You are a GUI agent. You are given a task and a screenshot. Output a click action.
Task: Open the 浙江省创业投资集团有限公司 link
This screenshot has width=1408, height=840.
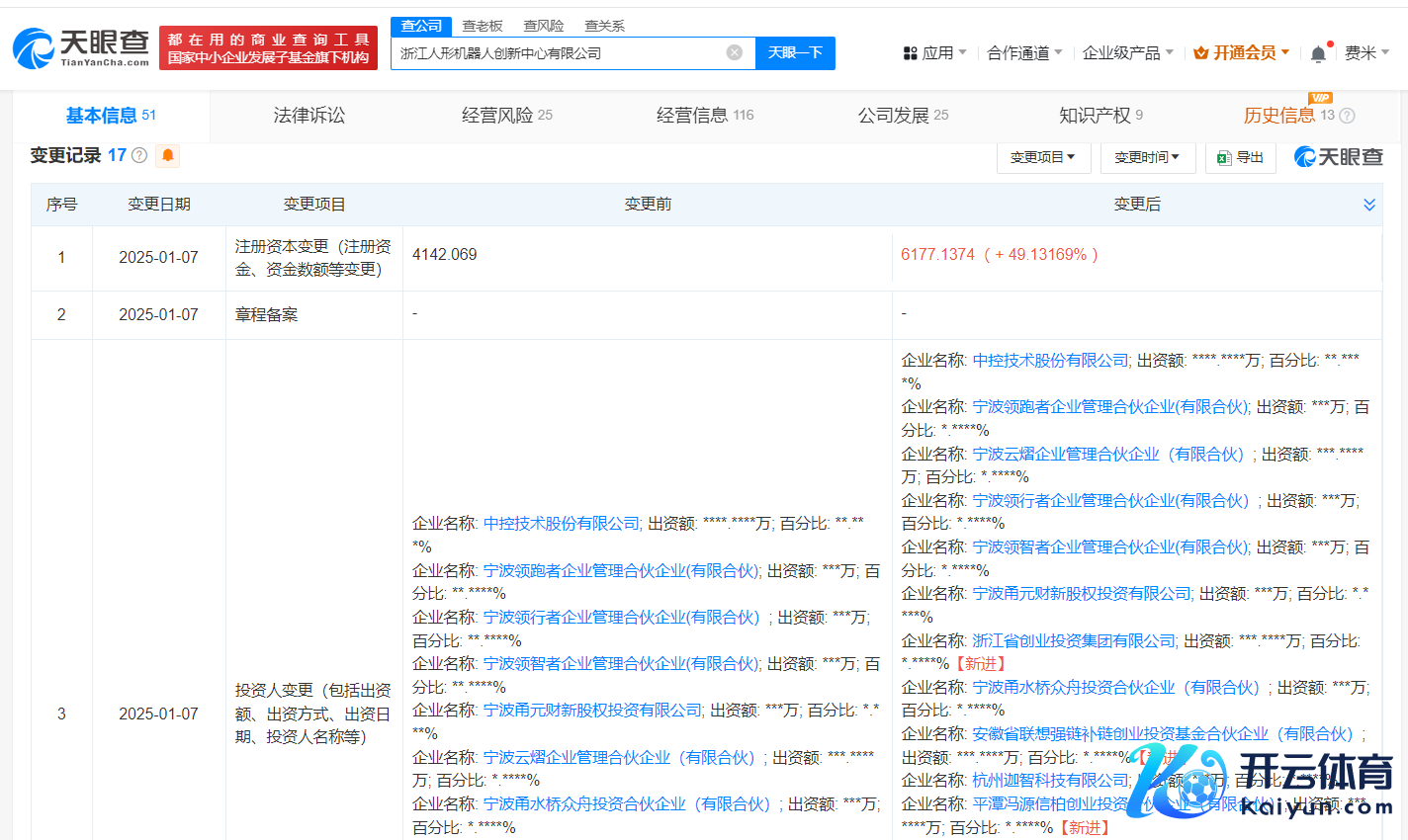click(1074, 640)
